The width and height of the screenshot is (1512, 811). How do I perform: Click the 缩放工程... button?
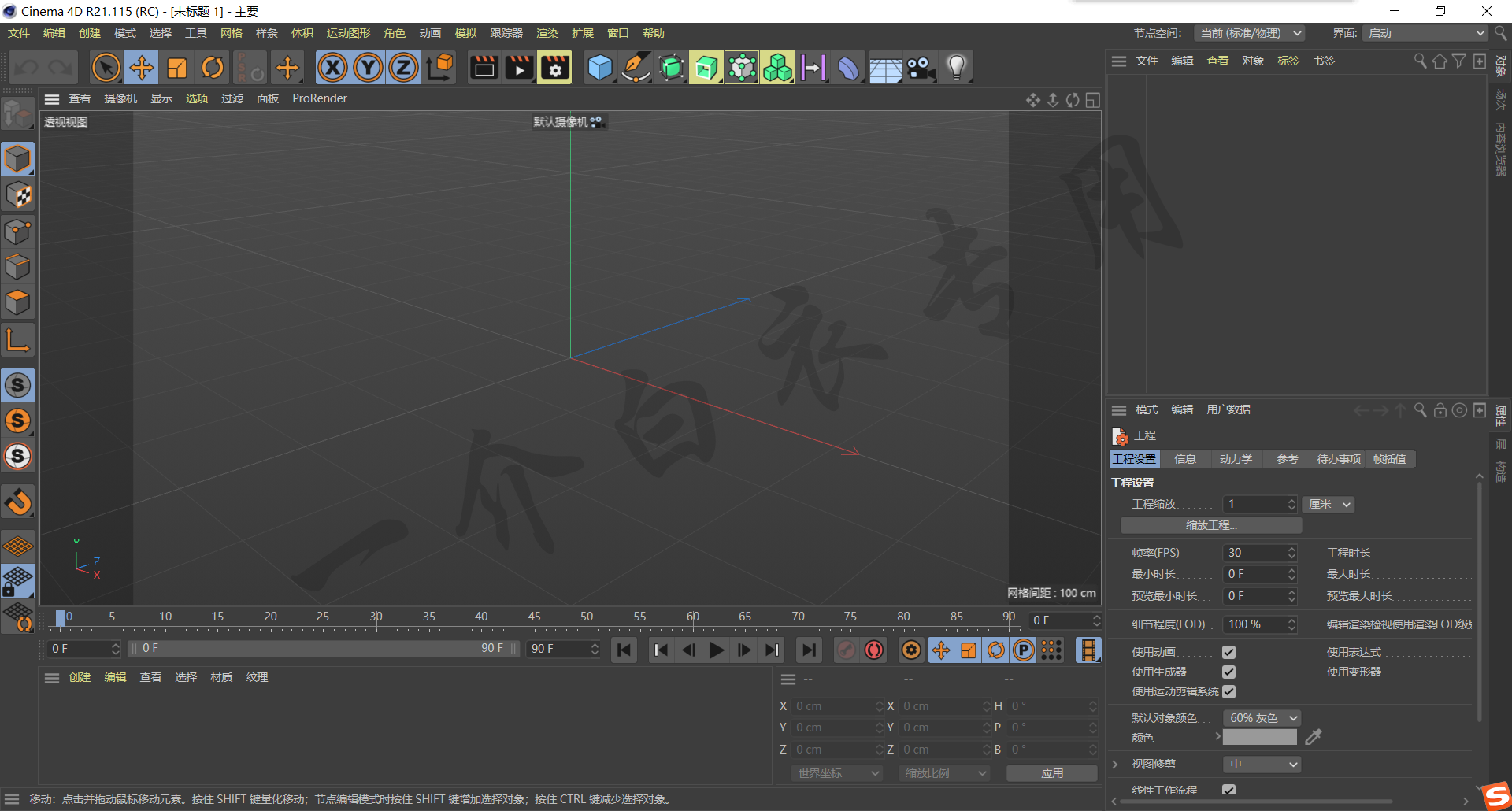[x=1210, y=525]
